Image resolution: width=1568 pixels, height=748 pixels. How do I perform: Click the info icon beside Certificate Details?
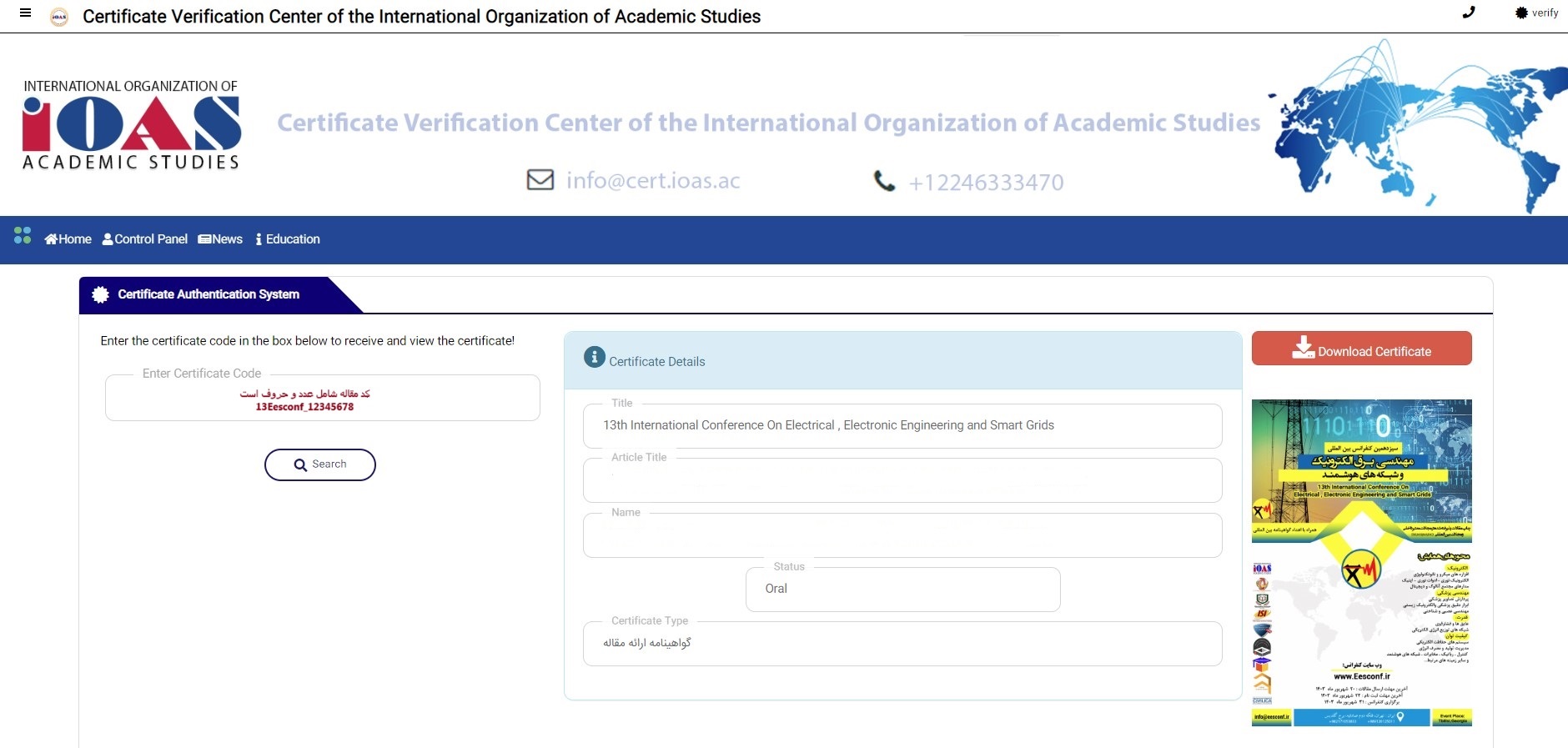[595, 357]
